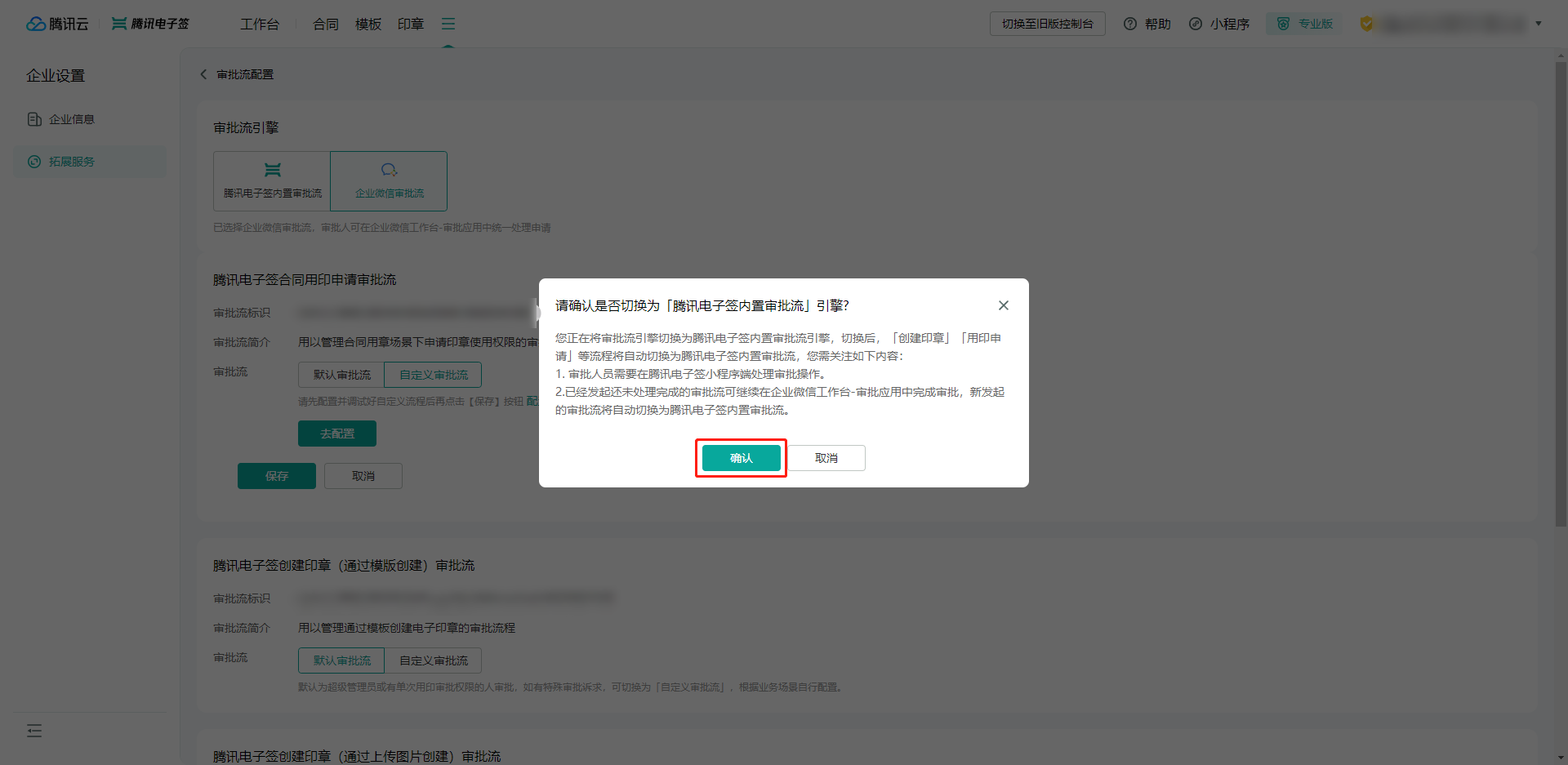Image resolution: width=1568 pixels, height=765 pixels.
Task: Click 取消 in the confirmation dialog
Action: (826, 458)
